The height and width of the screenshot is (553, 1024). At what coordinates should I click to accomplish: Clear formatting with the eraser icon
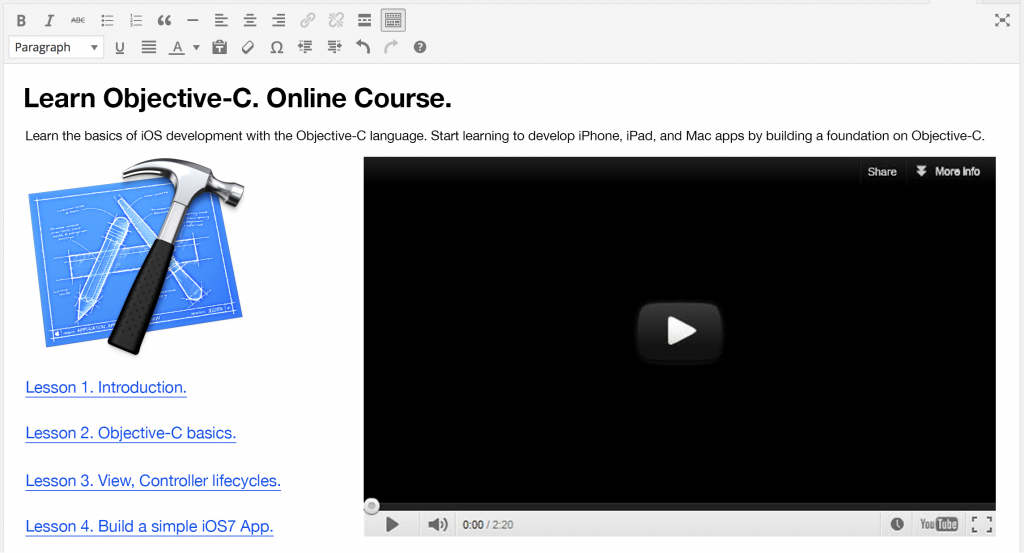click(248, 47)
